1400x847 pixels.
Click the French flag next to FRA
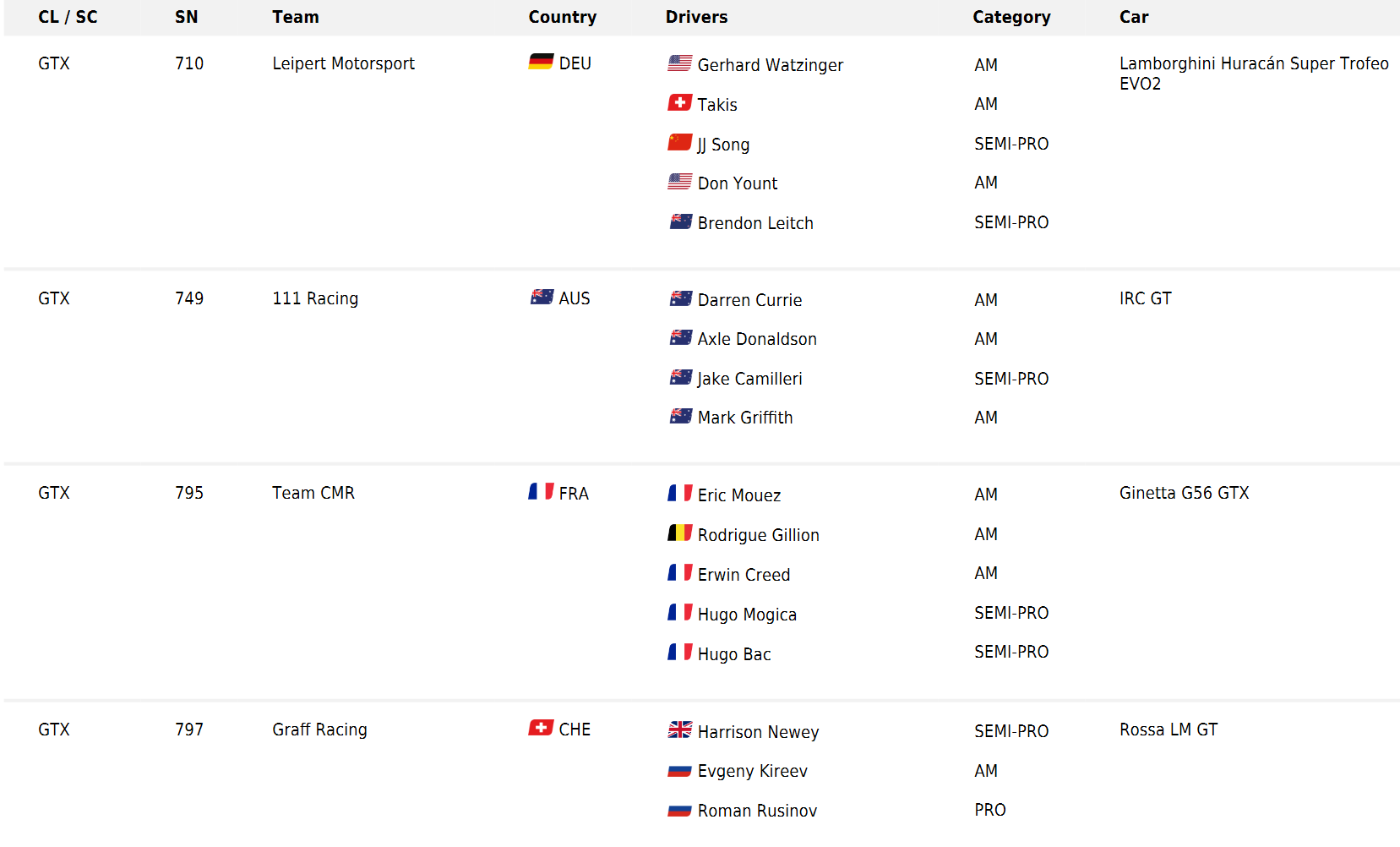[x=541, y=492]
